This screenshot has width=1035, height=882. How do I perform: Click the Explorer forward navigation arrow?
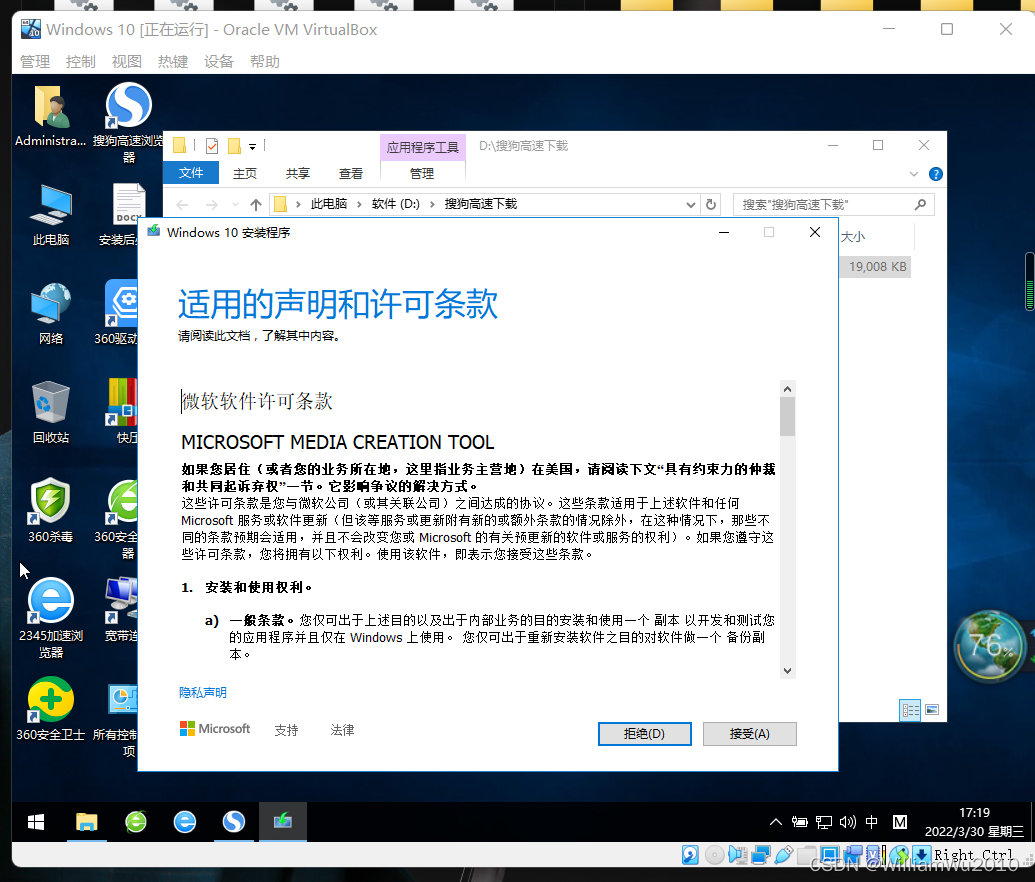(x=211, y=205)
